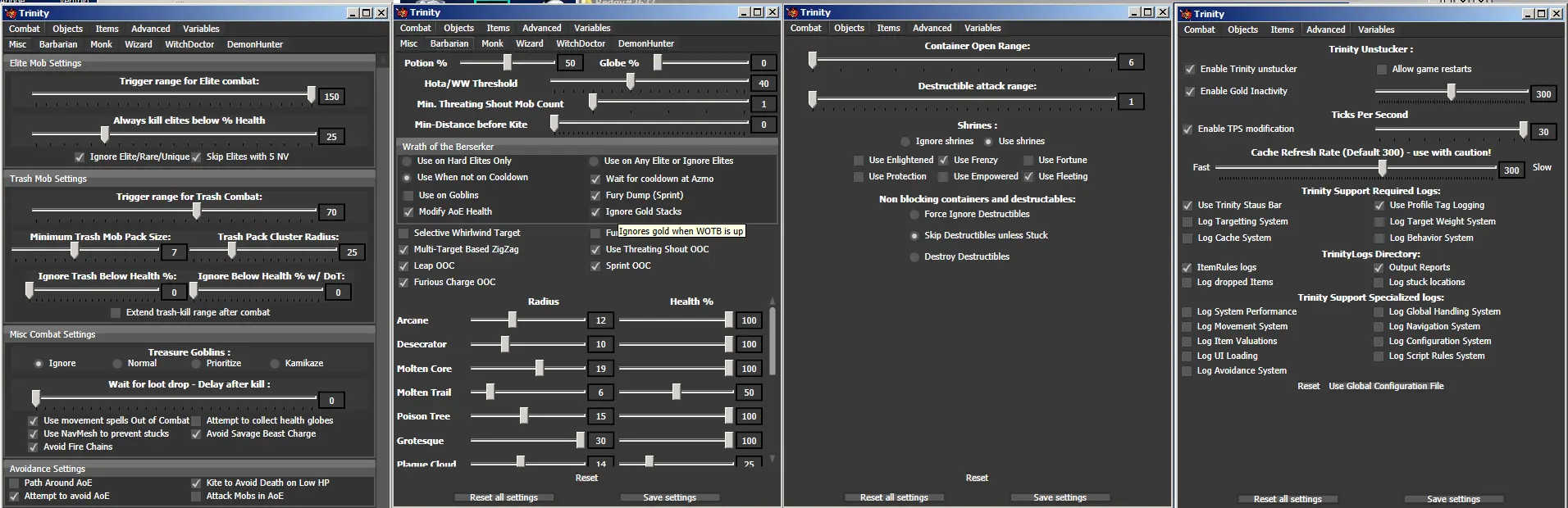Click the Trinity logo icon in the Objects settings window title bar
The height and width of the screenshot is (508, 1568).
[x=792, y=12]
